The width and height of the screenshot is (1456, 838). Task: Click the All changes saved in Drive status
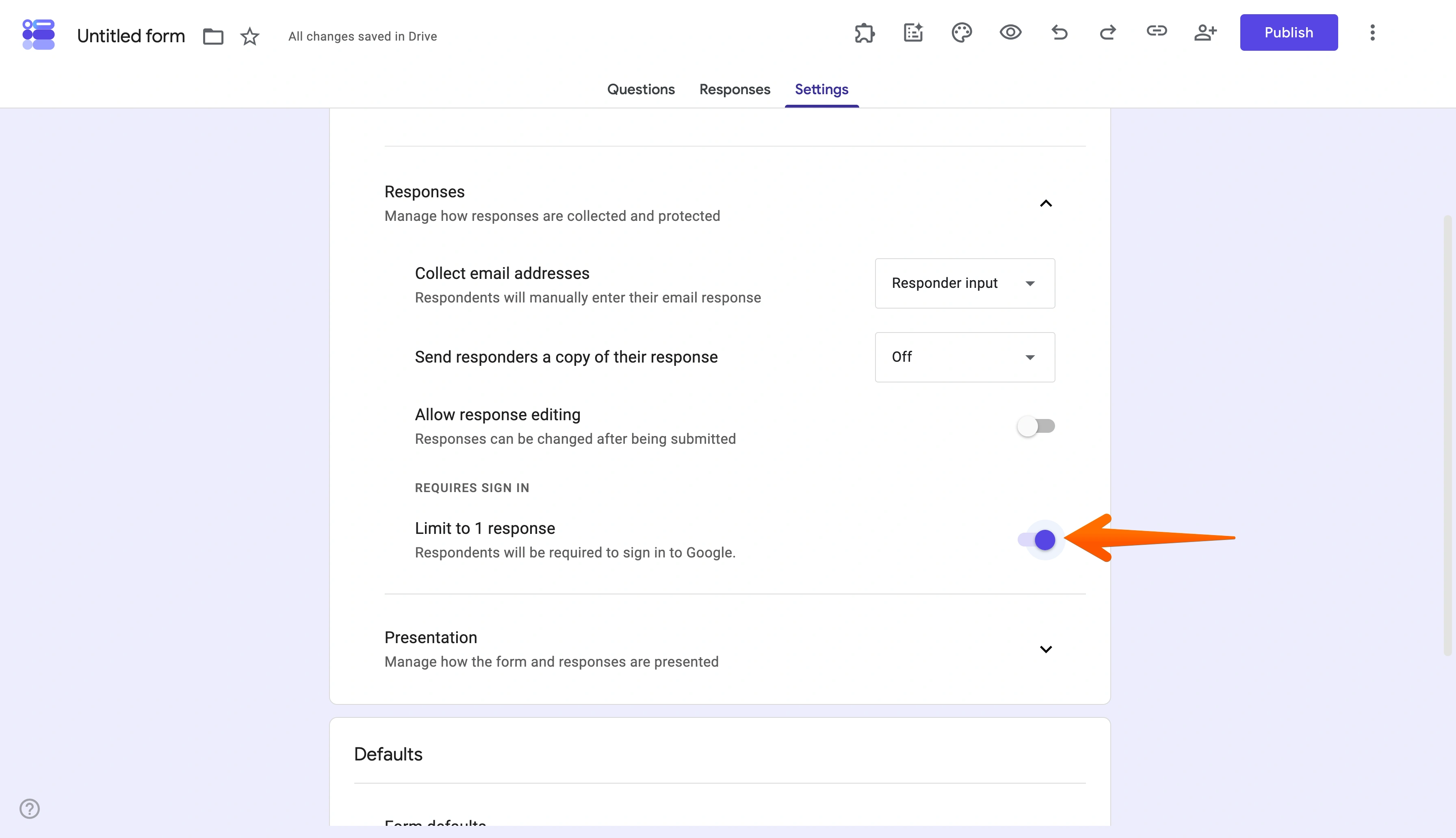[x=363, y=36]
